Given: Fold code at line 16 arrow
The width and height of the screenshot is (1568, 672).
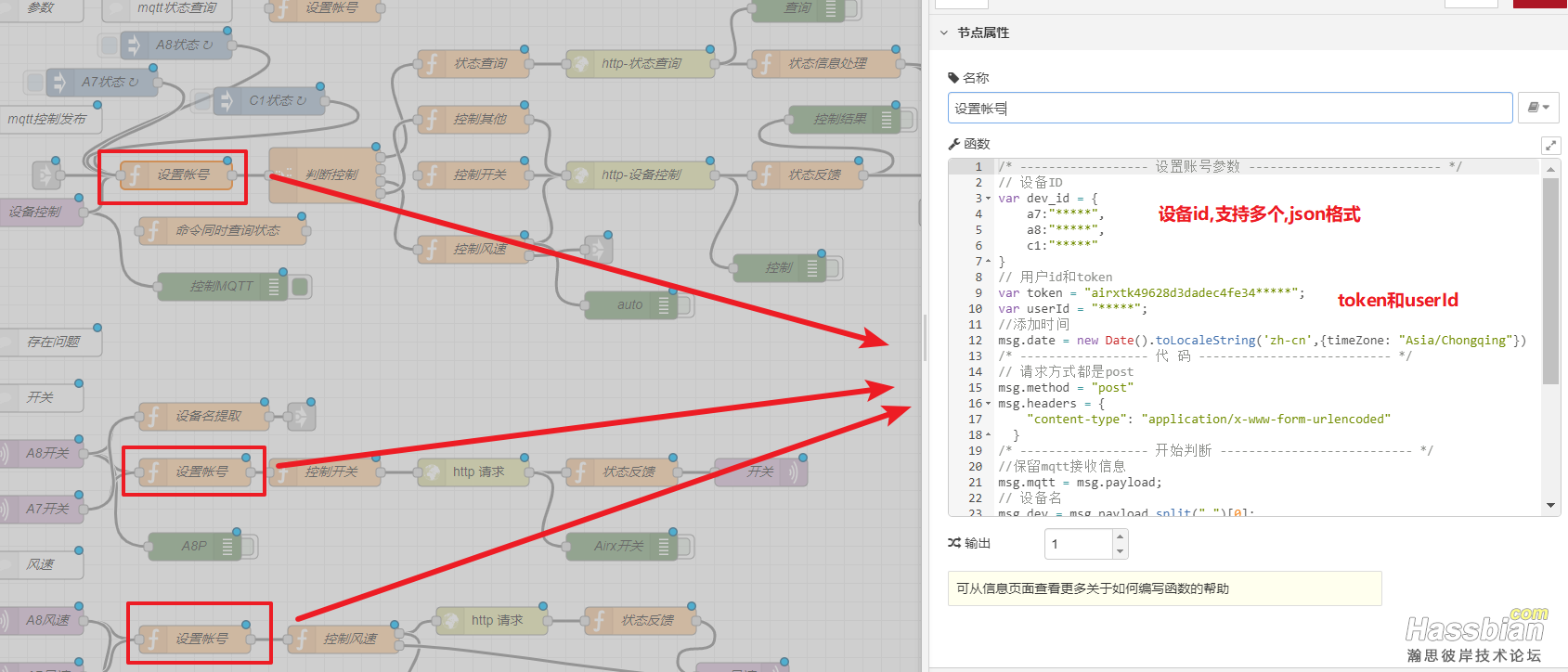Looking at the screenshot, I should click(x=988, y=404).
